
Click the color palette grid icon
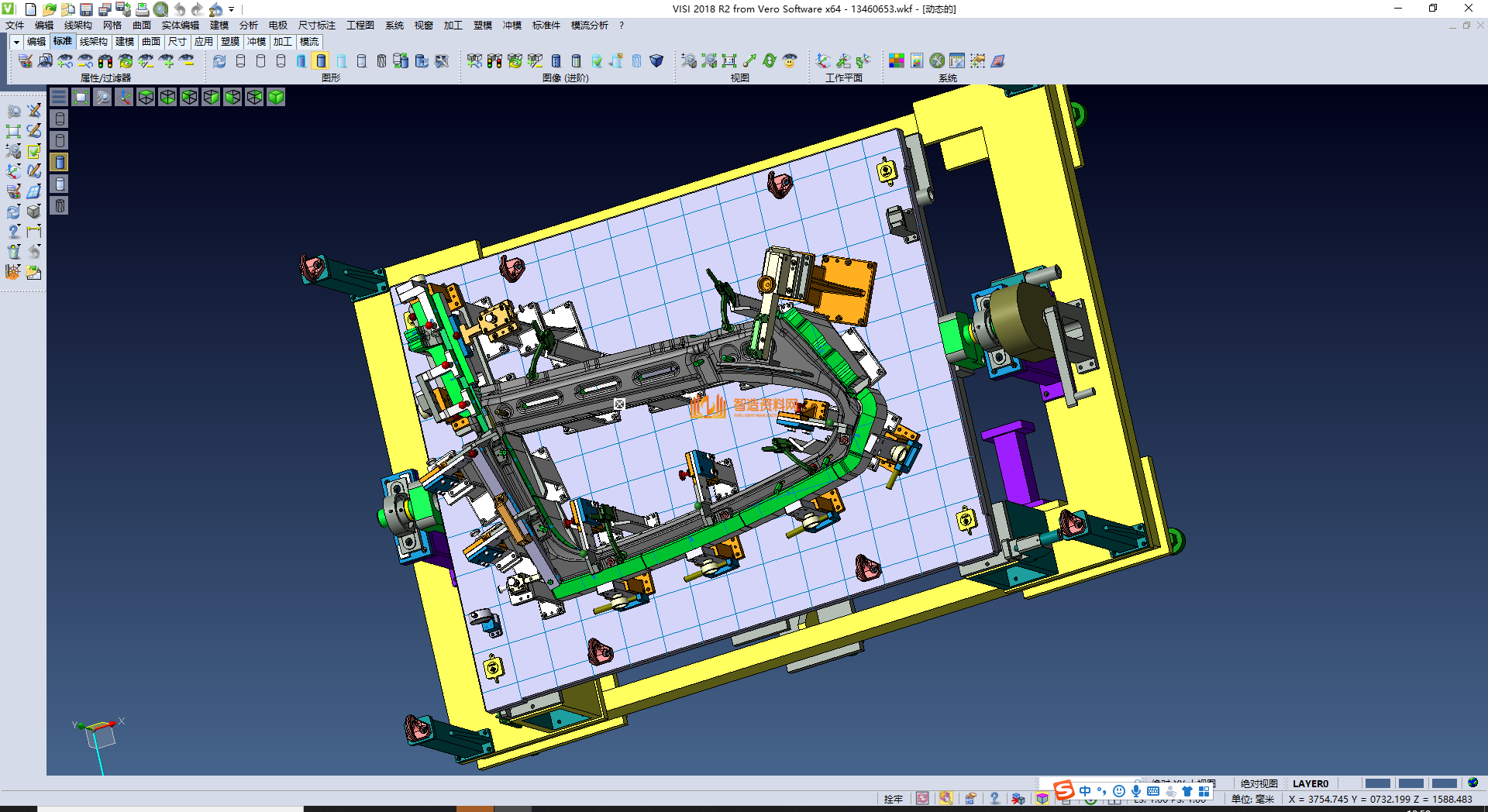tap(896, 60)
